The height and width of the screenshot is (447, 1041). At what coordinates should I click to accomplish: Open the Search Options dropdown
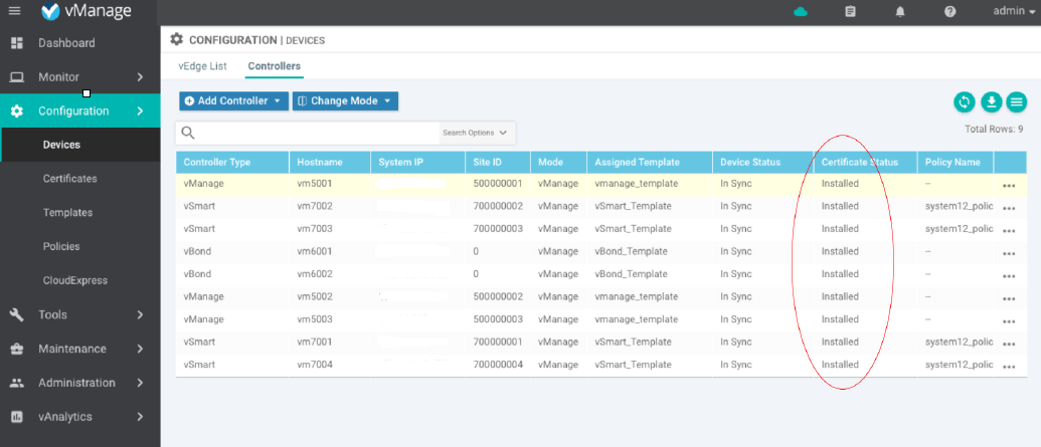coord(475,133)
